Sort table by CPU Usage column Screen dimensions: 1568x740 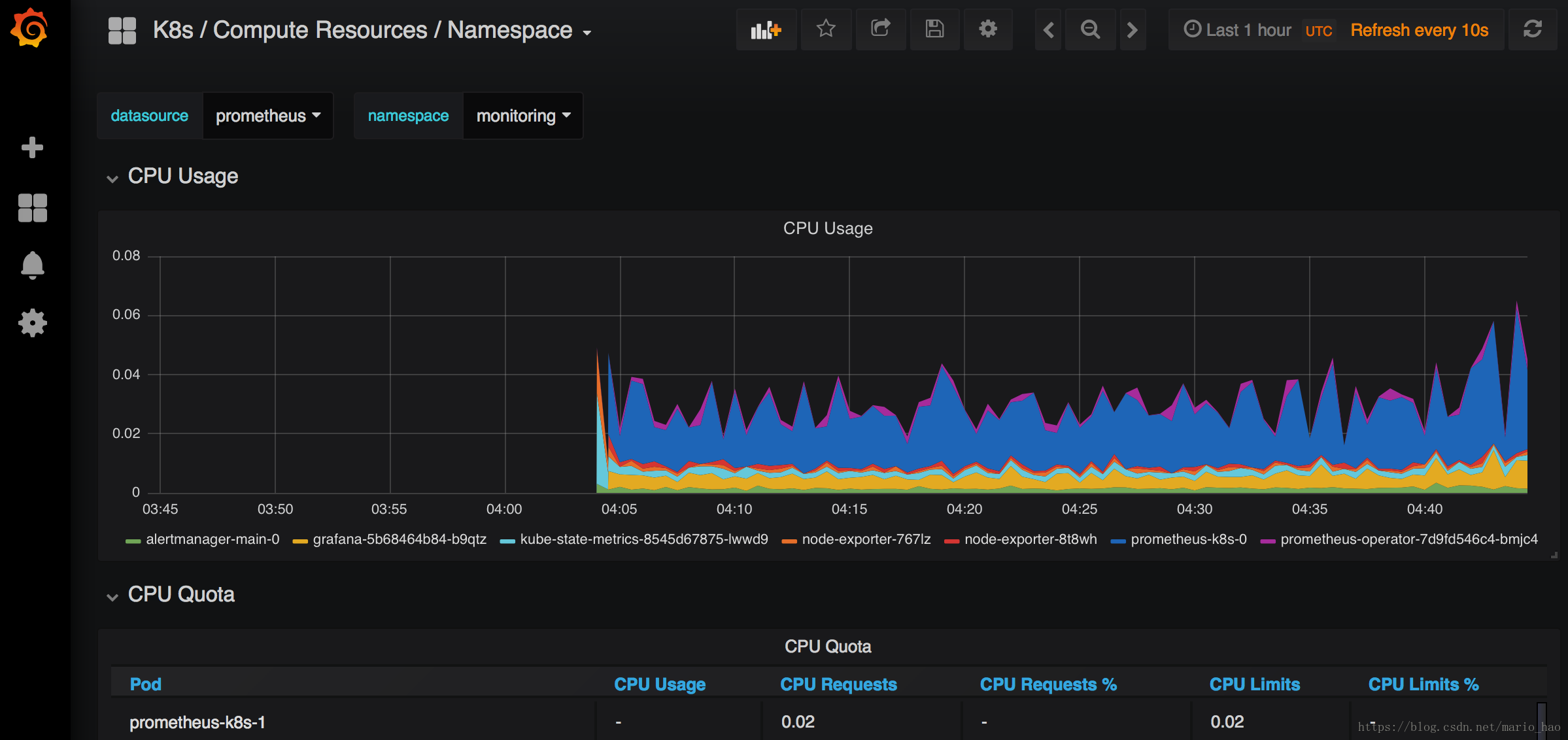coord(660,684)
